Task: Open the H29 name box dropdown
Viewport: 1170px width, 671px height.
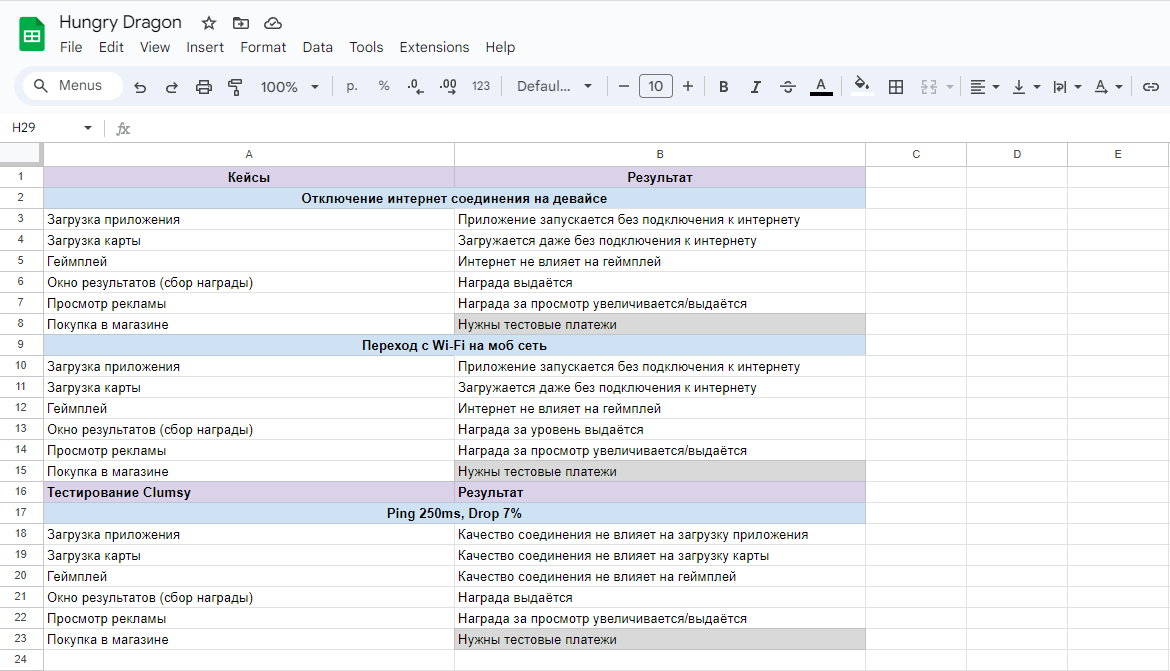Action: tap(88, 129)
